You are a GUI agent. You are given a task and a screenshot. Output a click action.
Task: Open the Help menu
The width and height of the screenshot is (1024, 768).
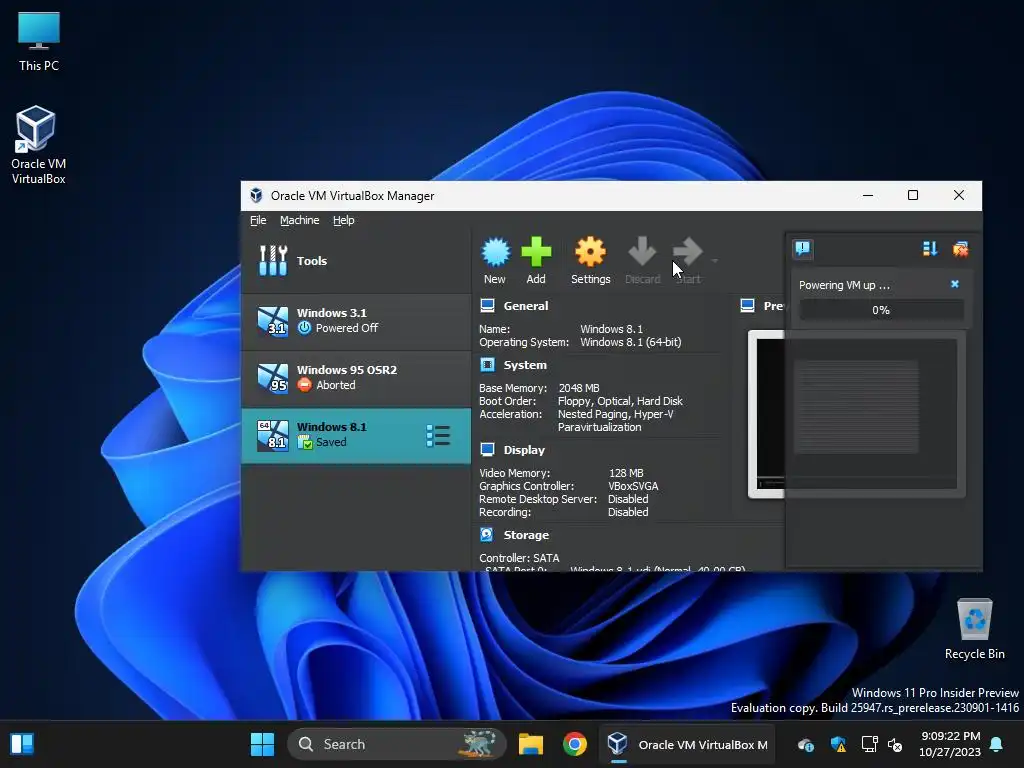[344, 220]
